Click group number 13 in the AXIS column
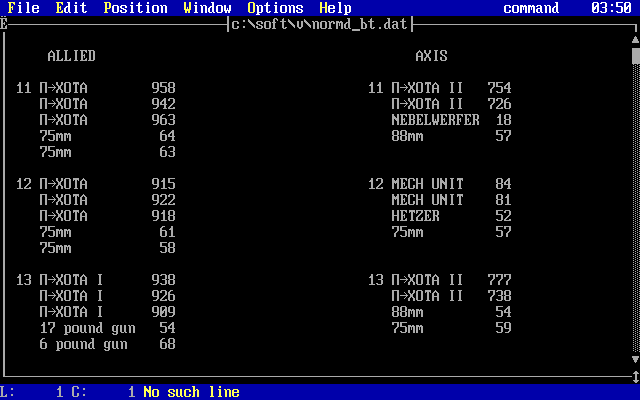The height and width of the screenshot is (400, 640). point(376,280)
